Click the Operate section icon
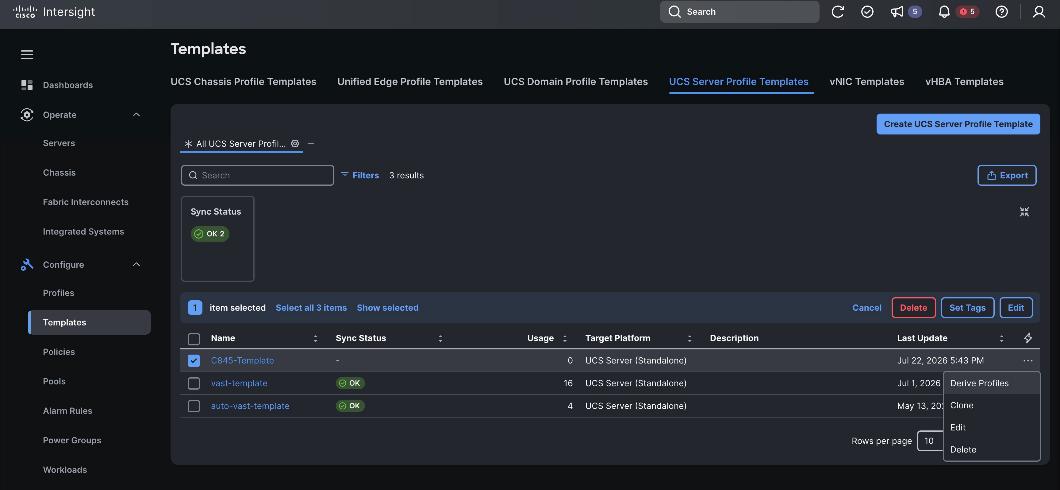Screen dimensions: 1060x490 click(x=27, y=115)
